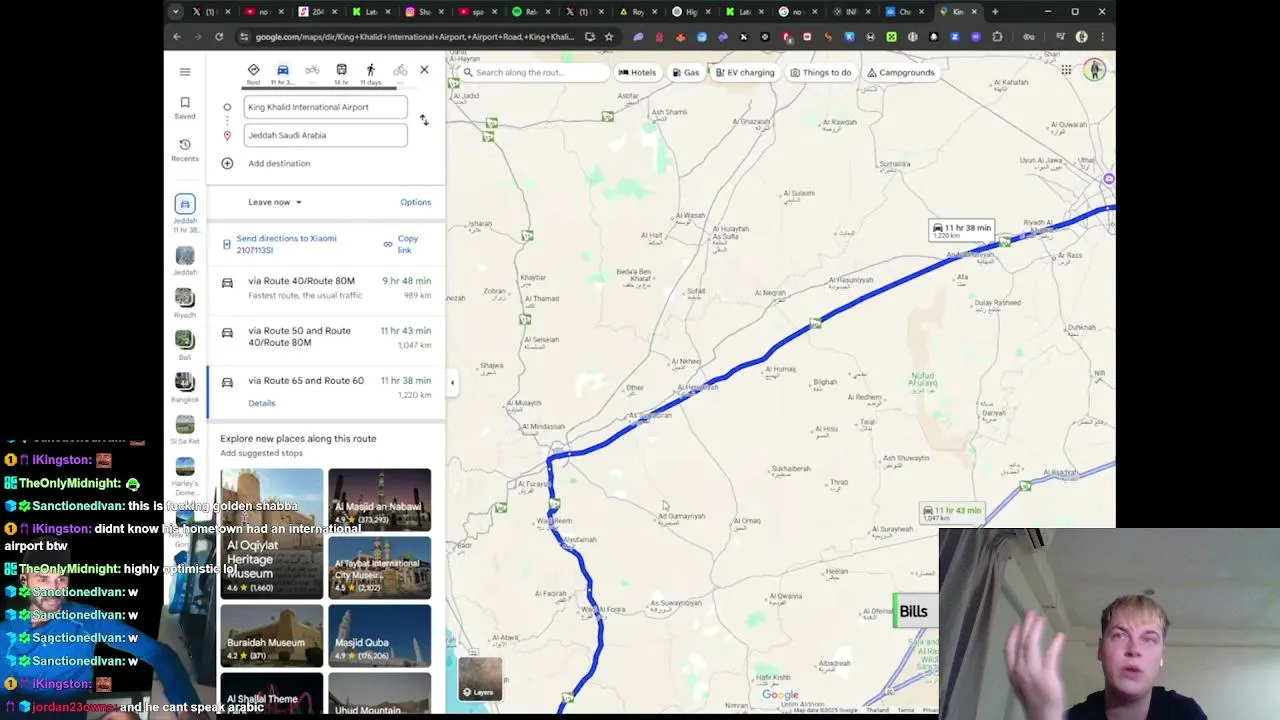The height and width of the screenshot is (720, 1280).
Task: Open the Google Maps hamburger menu
Action: 185,72
